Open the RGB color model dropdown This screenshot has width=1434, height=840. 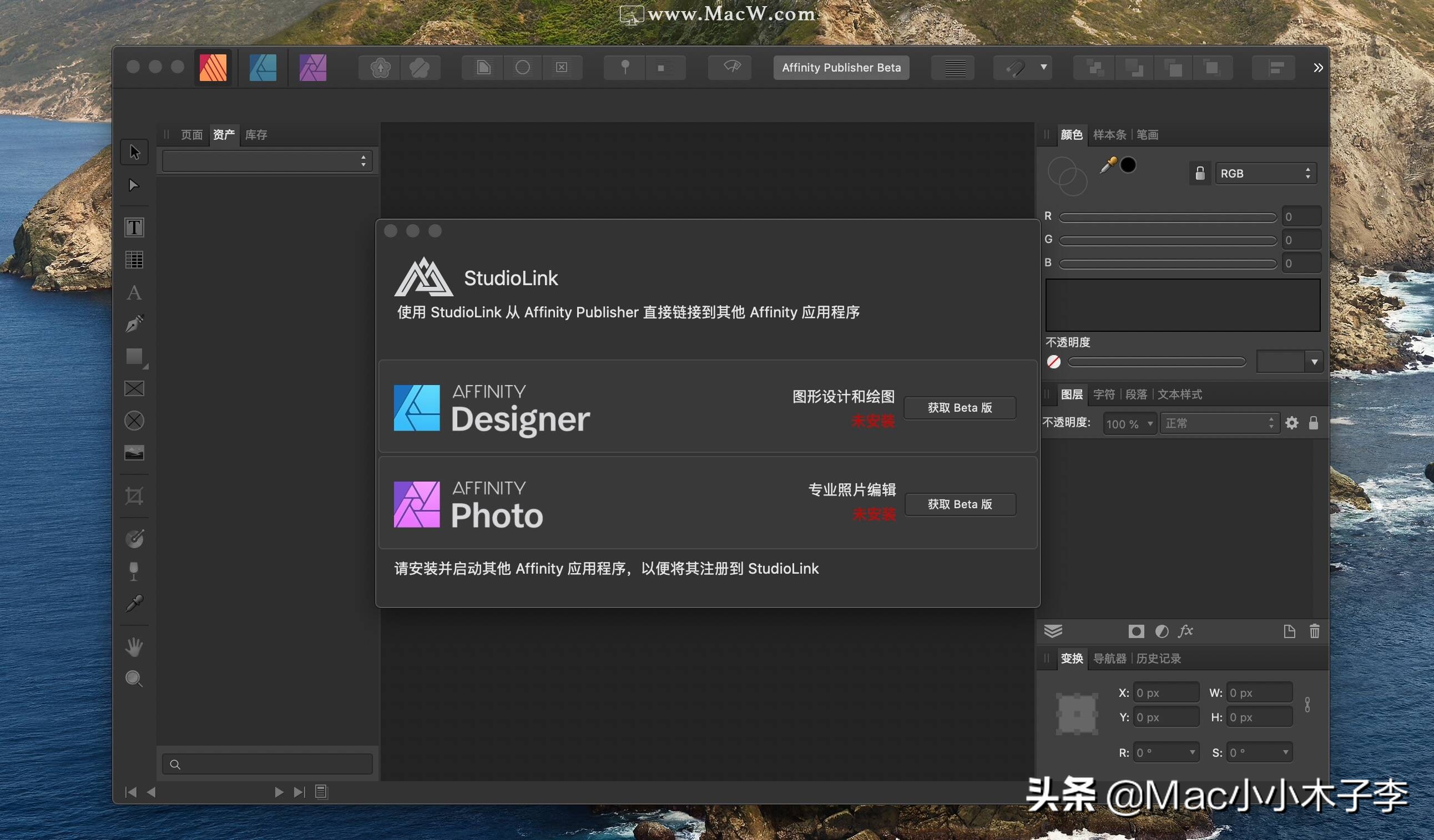click(1265, 173)
